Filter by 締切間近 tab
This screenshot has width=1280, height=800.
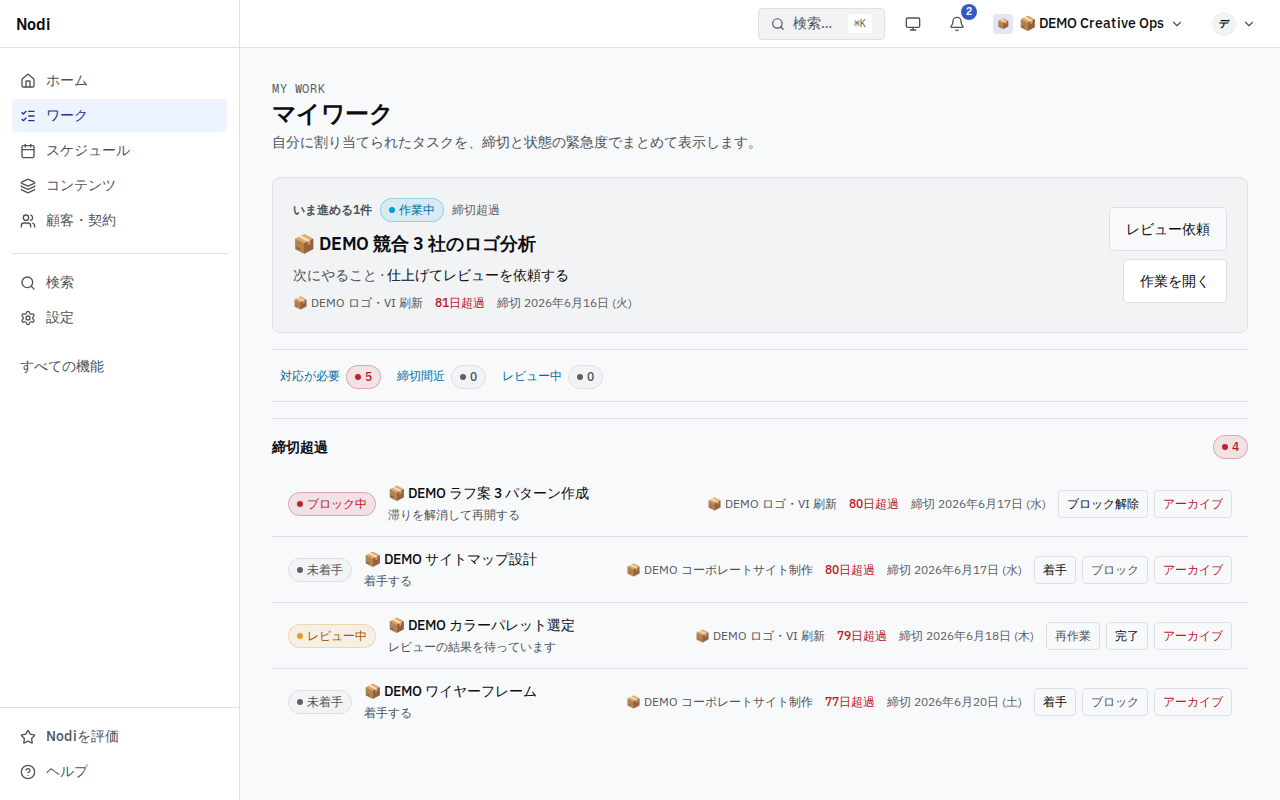[x=441, y=377]
